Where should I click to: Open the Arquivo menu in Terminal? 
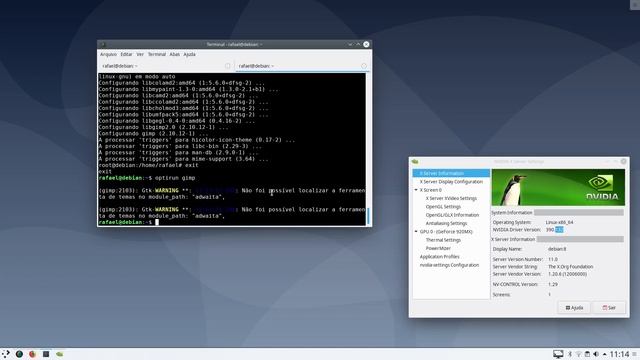(x=108, y=54)
